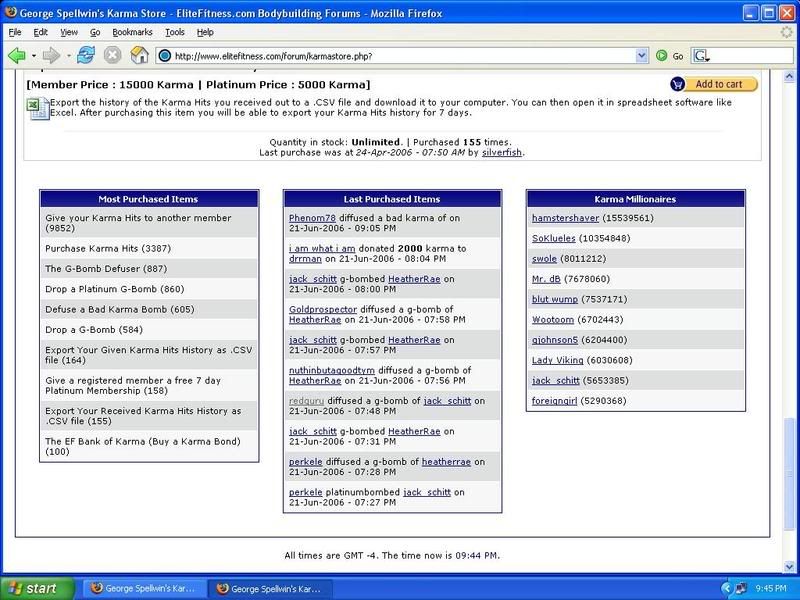800x600 pixels.
Task: Open the Windows Start button
Action: [x=37, y=588]
